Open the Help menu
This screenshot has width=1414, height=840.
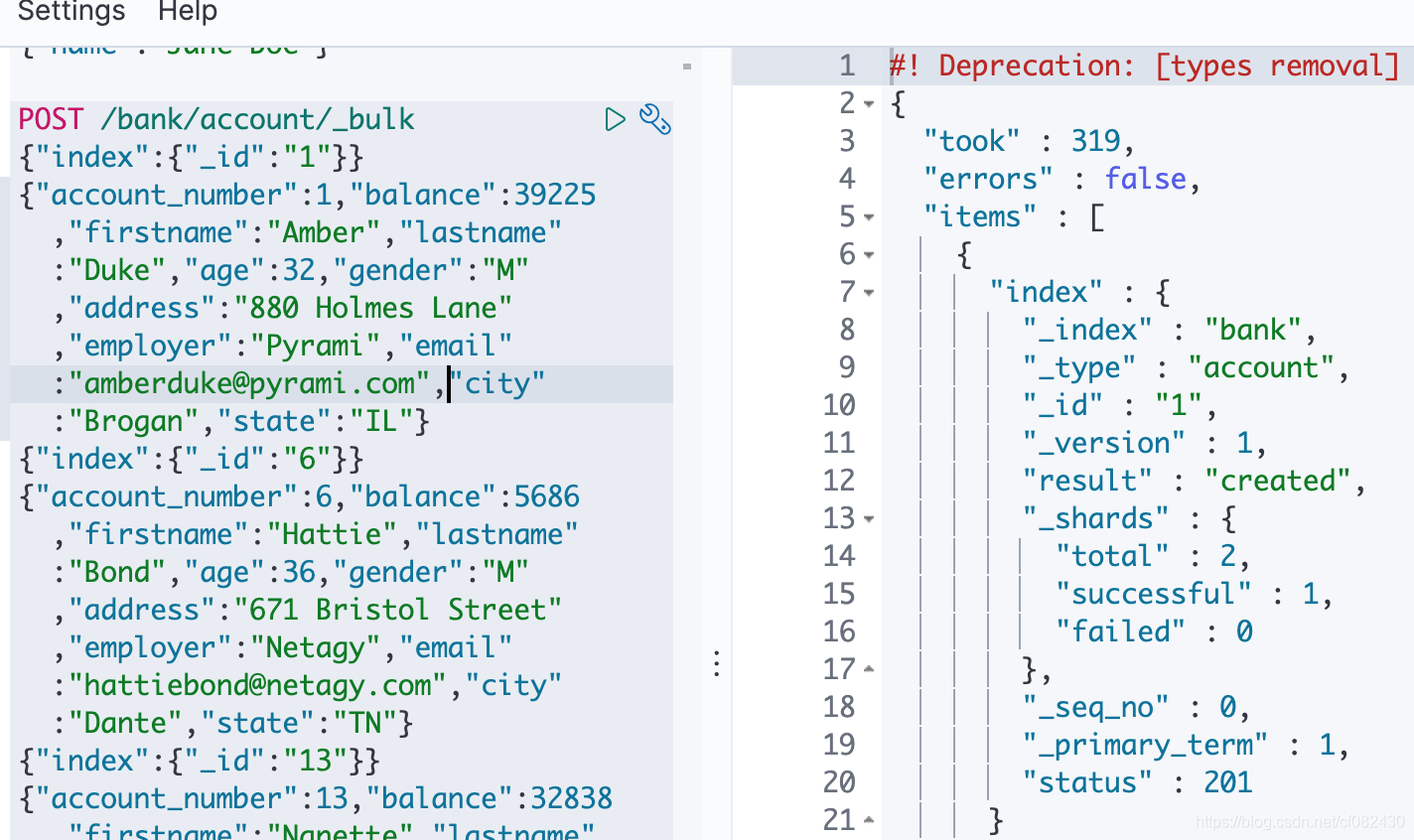(188, 12)
